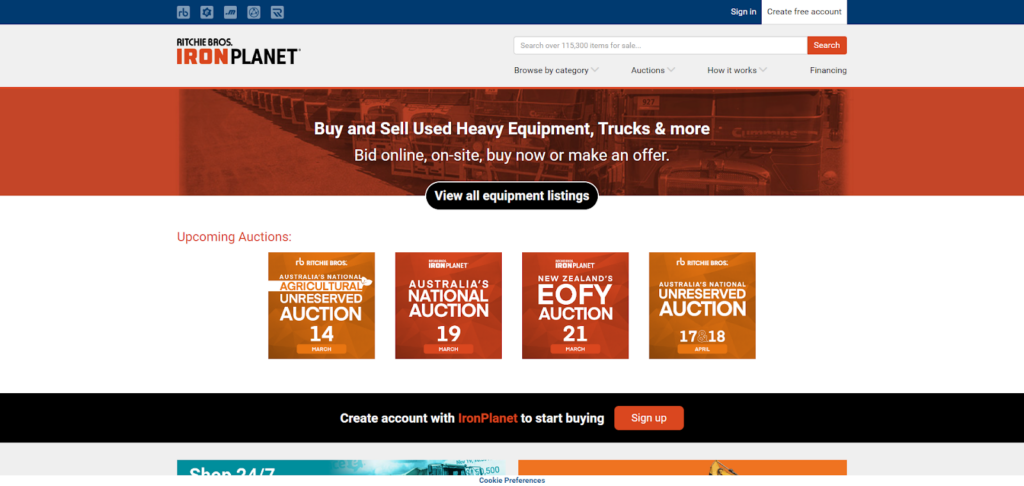The image size is (1024, 486).
Task: Click the circular brand icon in top bar
Action: click(x=254, y=12)
